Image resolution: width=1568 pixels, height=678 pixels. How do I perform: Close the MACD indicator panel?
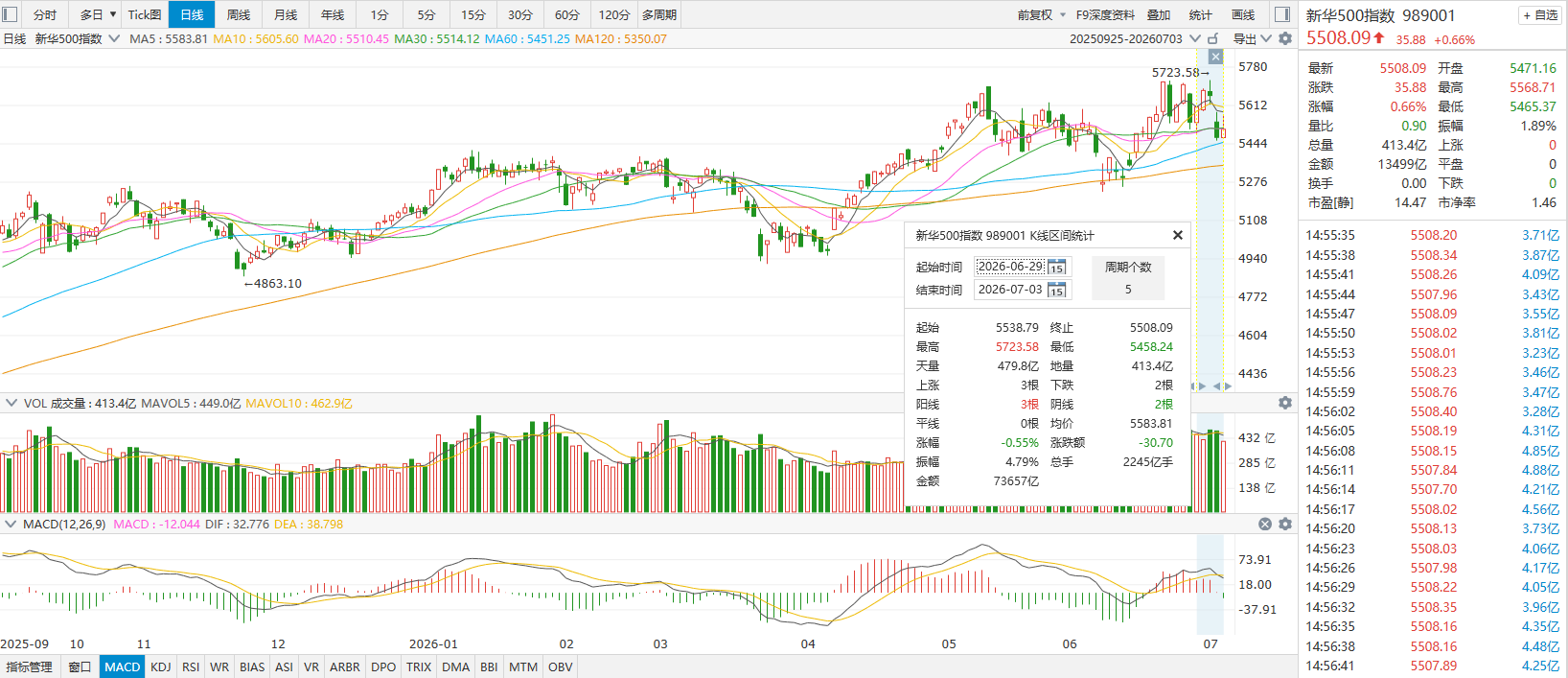click(1265, 524)
